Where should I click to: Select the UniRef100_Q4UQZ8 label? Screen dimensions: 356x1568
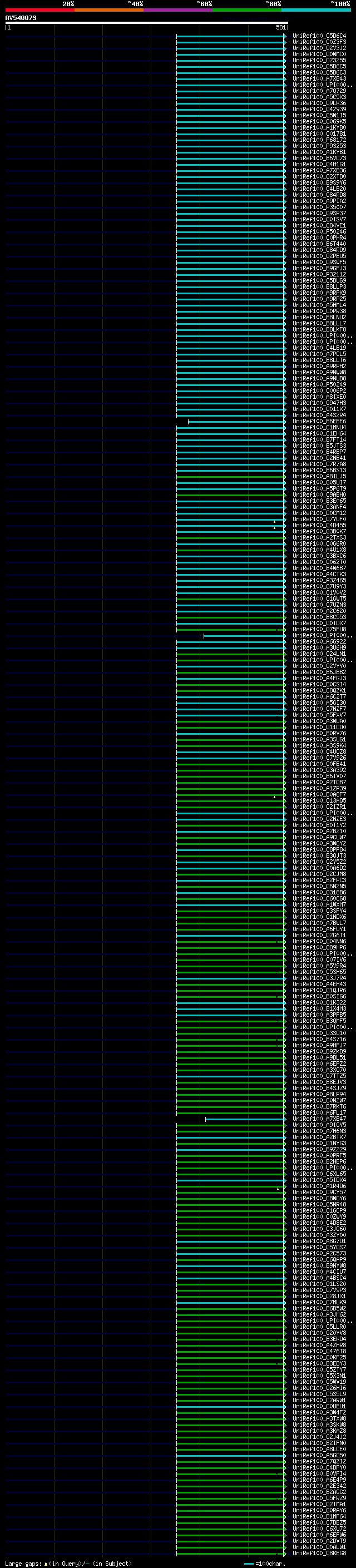tap(319, 751)
